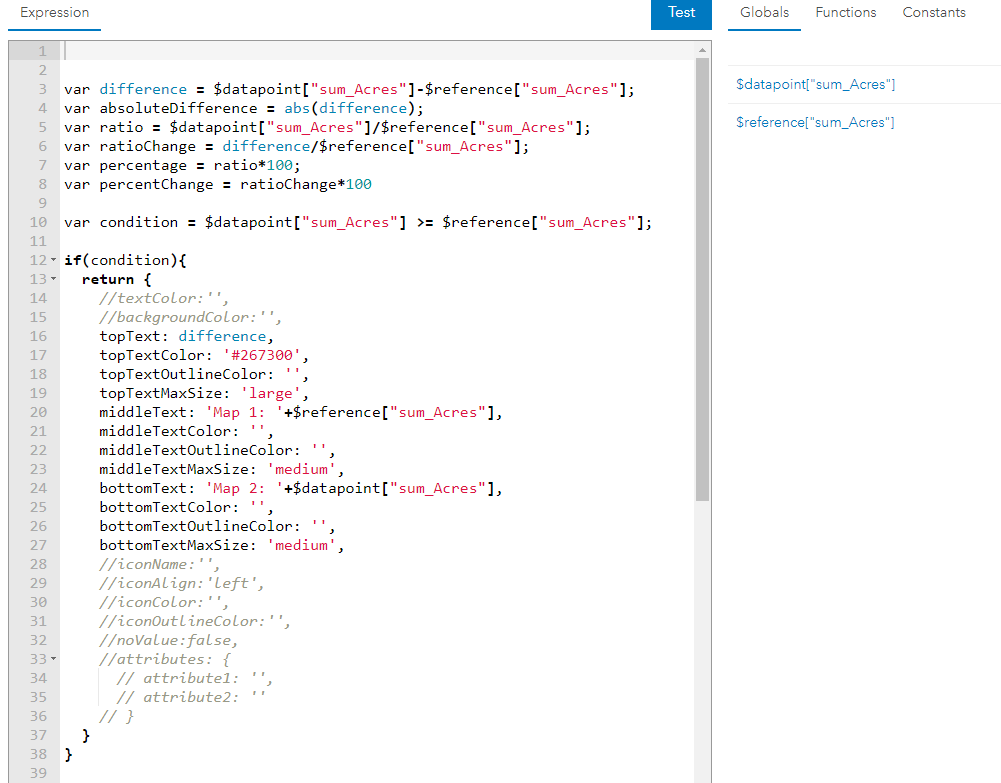
Task: Click the editor scroll up arrow
Action: pos(702,50)
